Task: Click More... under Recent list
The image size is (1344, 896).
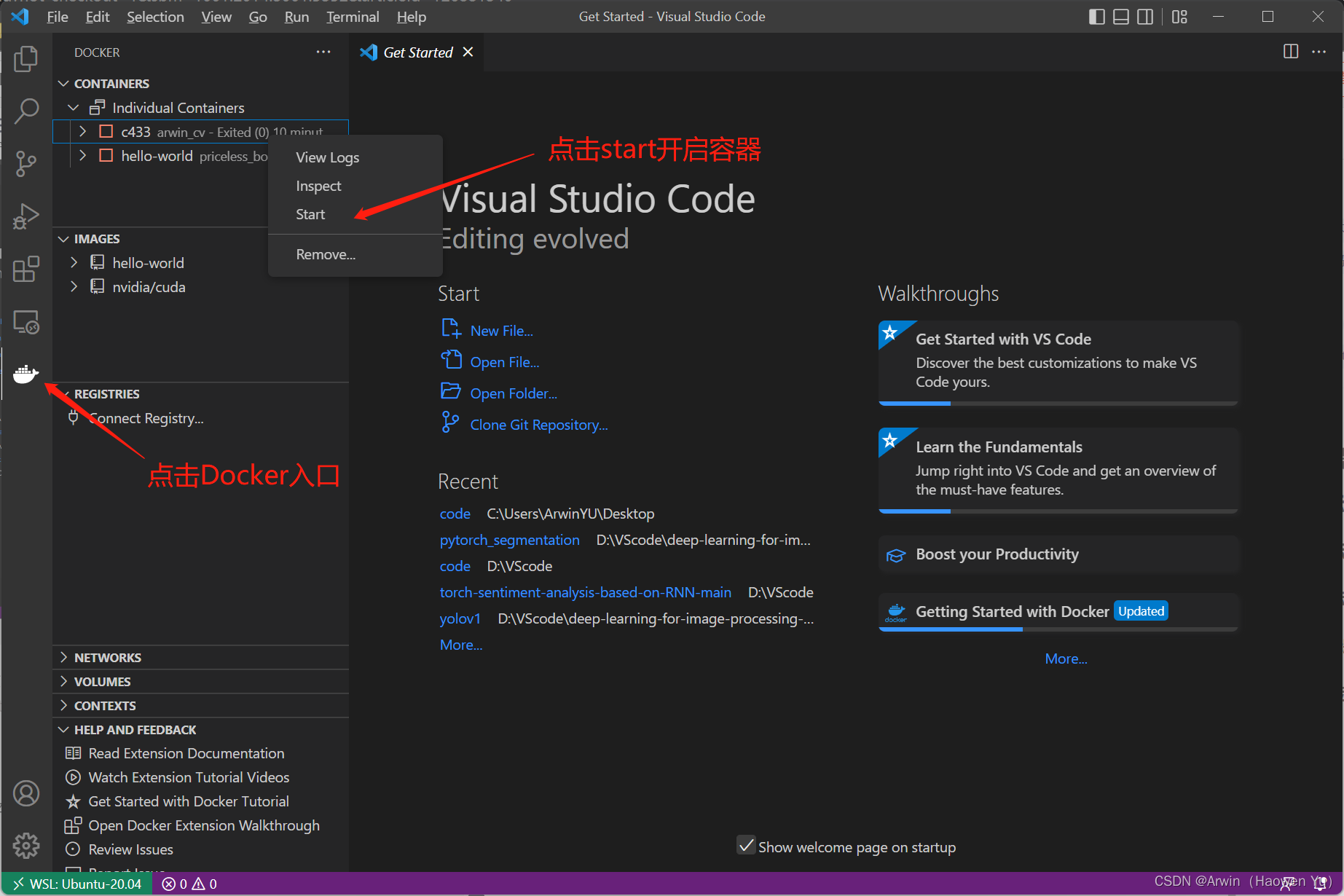Action: (x=461, y=645)
